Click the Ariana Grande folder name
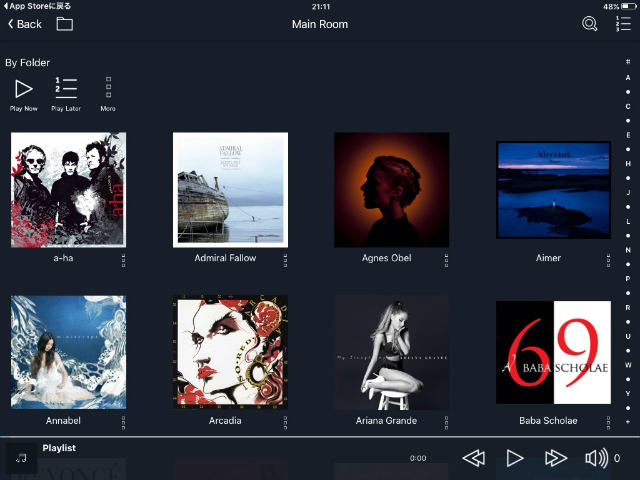The height and width of the screenshot is (480, 640). point(387,420)
